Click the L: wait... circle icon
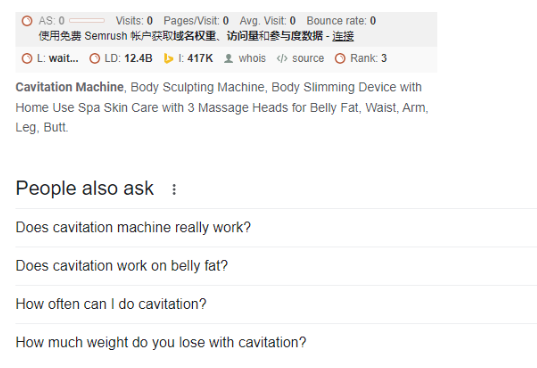The height and width of the screenshot is (368, 537). (27, 59)
